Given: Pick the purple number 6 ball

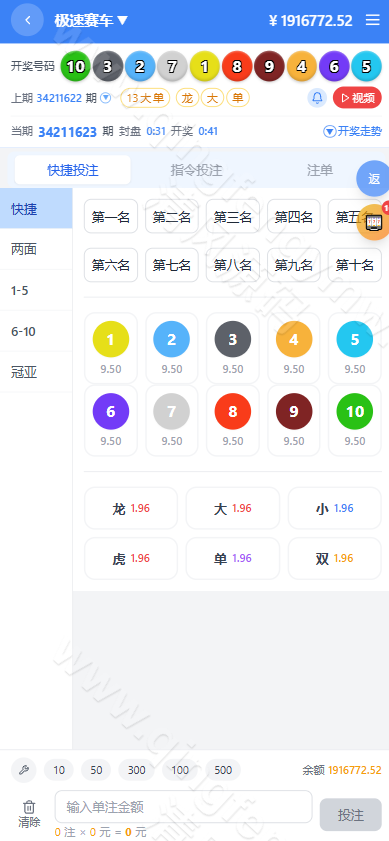Looking at the screenshot, I should coord(111,411).
